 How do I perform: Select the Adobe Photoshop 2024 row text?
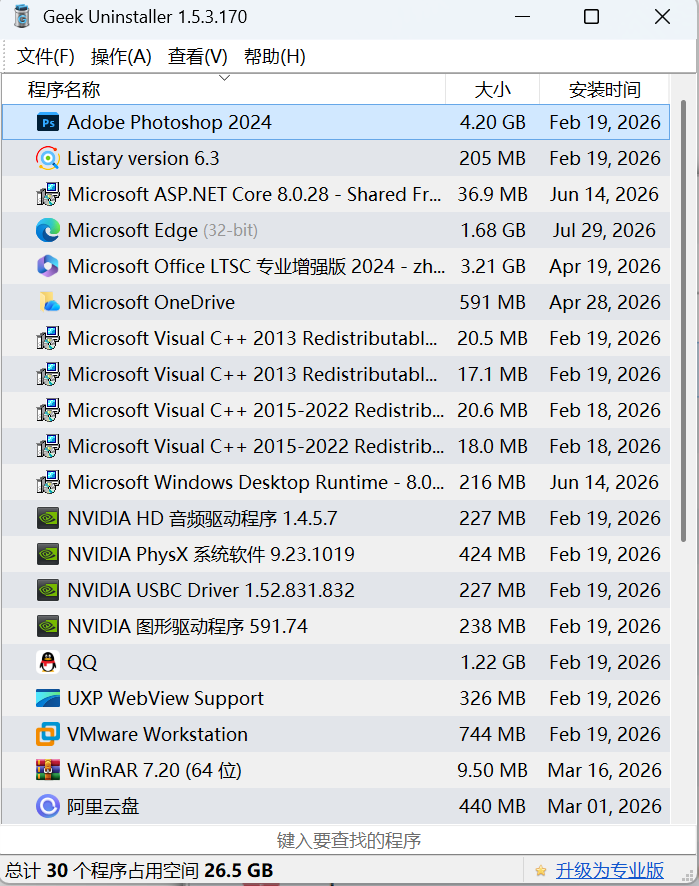(x=169, y=123)
